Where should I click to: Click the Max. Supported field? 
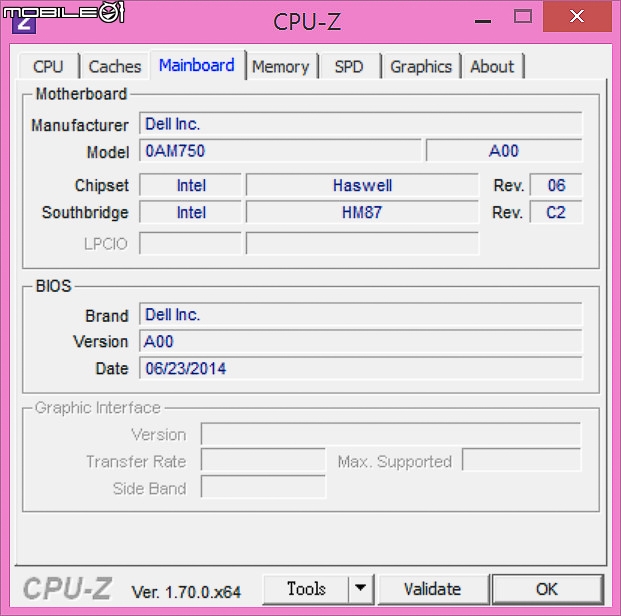click(522, 460)
